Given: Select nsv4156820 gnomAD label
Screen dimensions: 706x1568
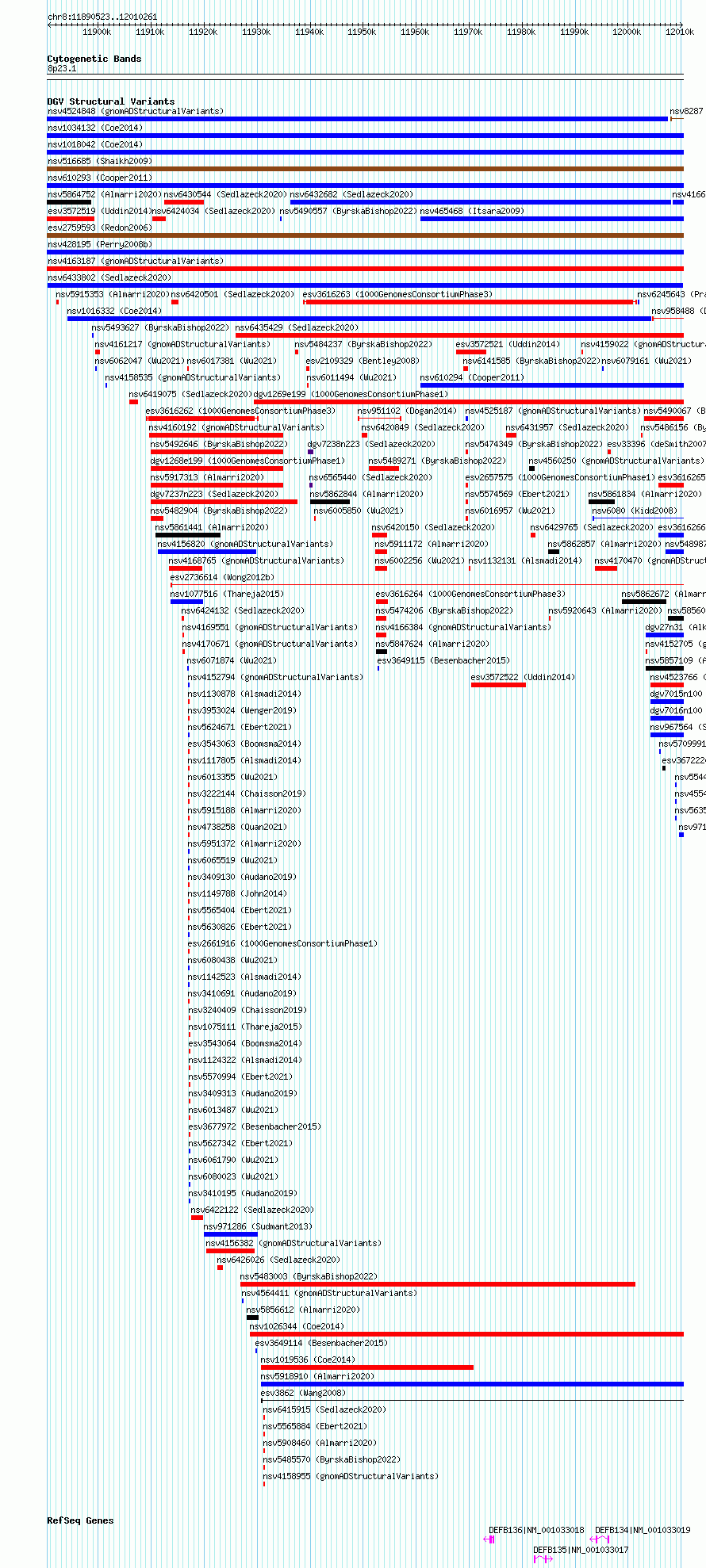Looking at the screenshot, I should click(245, 544).
